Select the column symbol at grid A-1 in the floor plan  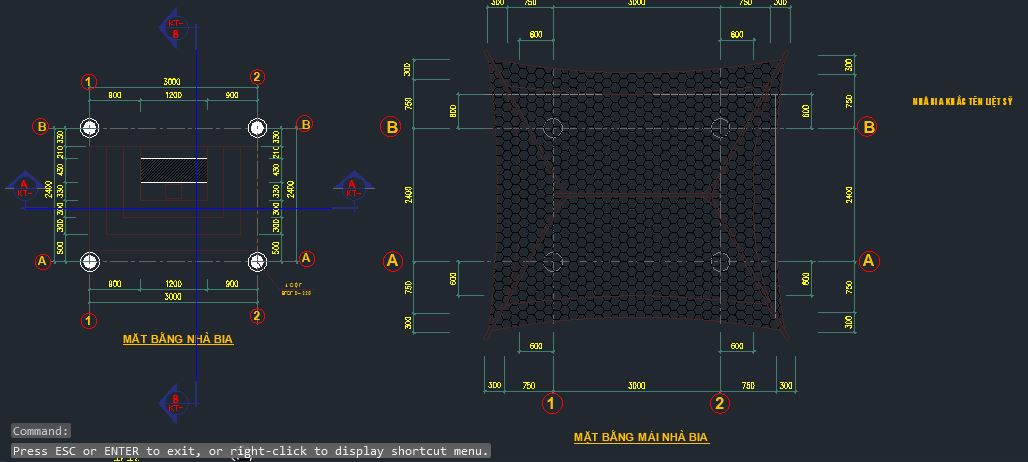(90, 262)
